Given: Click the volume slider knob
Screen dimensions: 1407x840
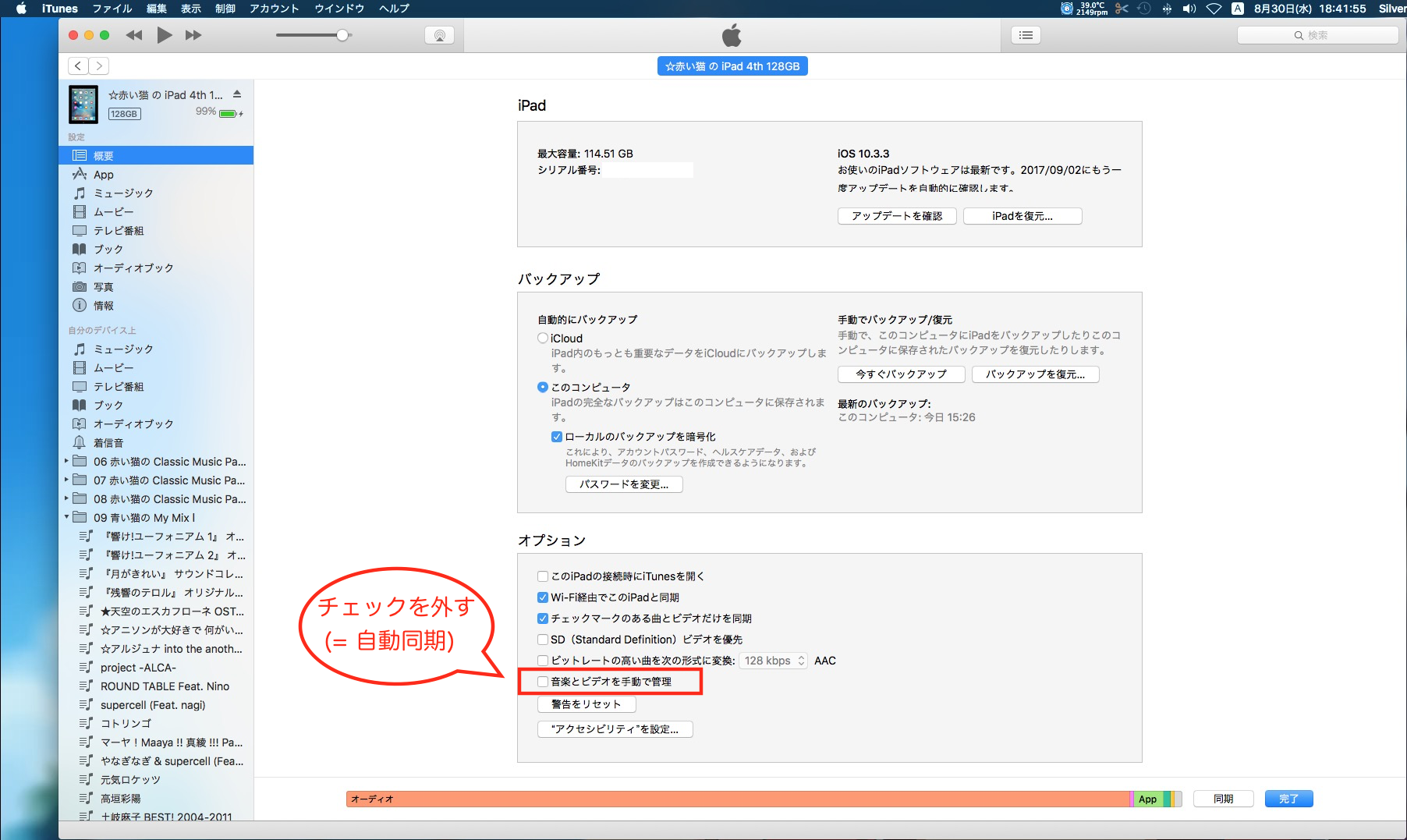Looking at the screenshot, I should coord(342,35).
